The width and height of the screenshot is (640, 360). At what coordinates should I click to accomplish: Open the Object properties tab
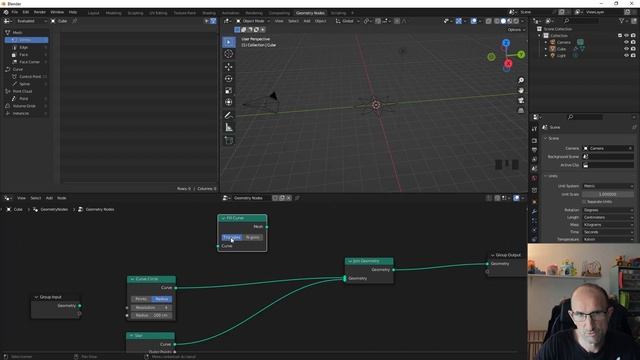(534, 202)
